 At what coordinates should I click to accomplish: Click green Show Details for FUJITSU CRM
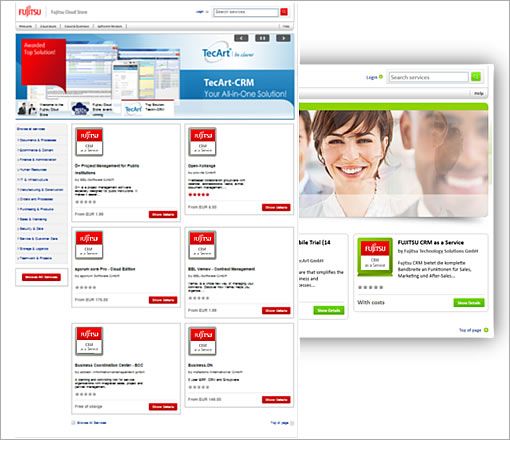[469, 303]
